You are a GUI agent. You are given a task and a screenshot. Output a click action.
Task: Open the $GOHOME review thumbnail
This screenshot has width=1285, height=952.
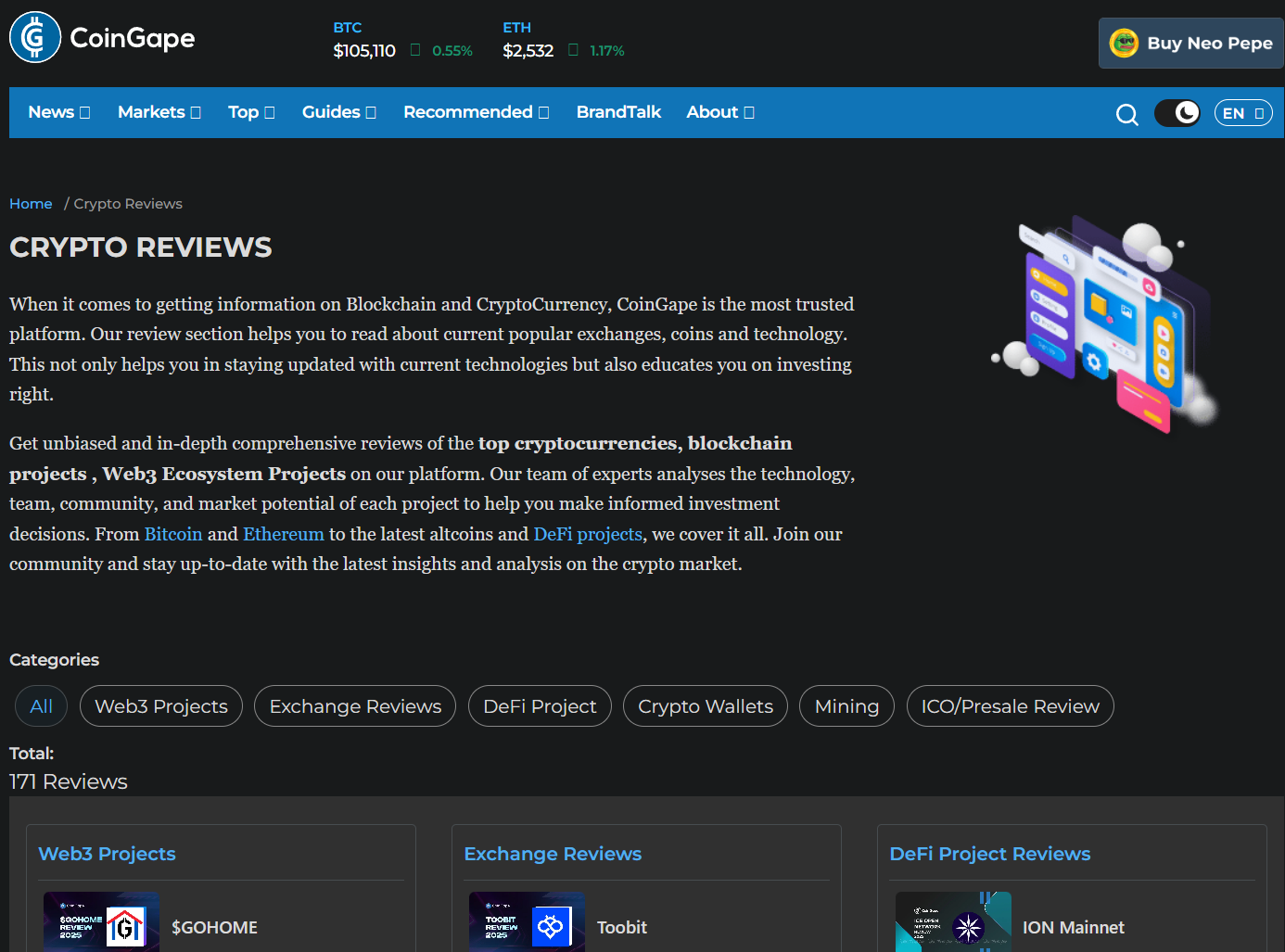click(101, 922)
